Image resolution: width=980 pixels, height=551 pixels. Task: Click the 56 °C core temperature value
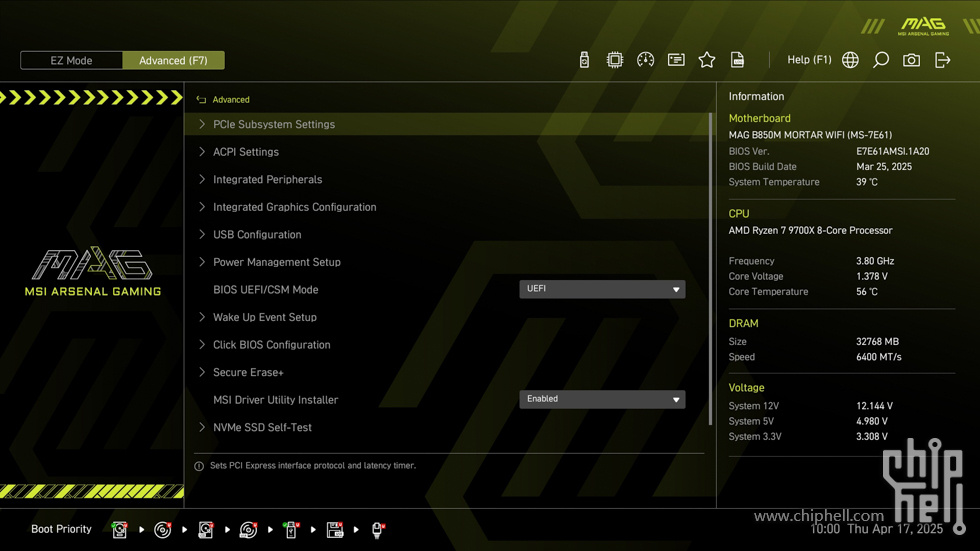click(867, 292)
